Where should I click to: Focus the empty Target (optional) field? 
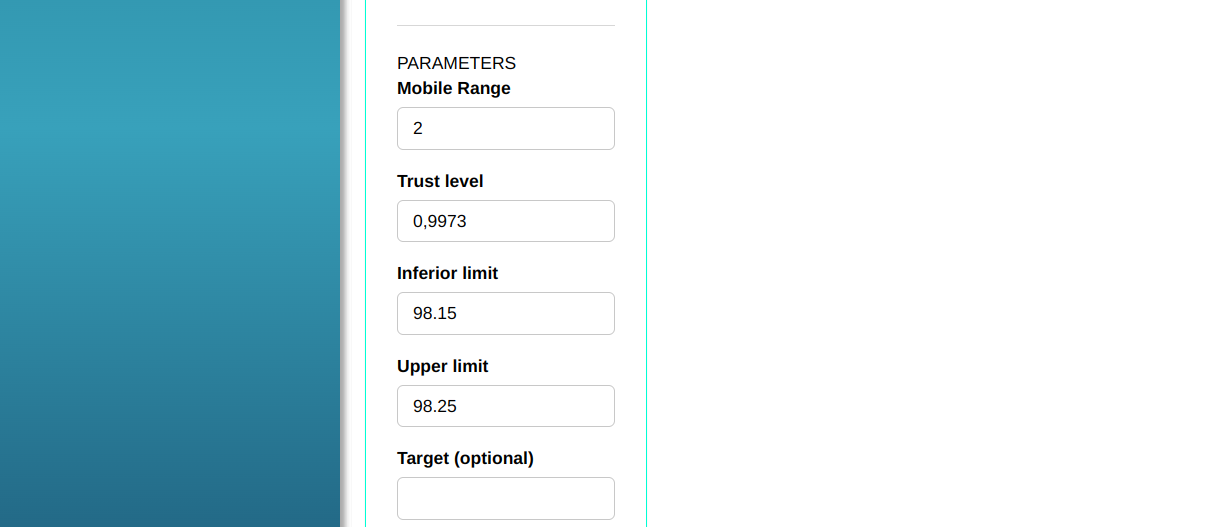point(505,498)
